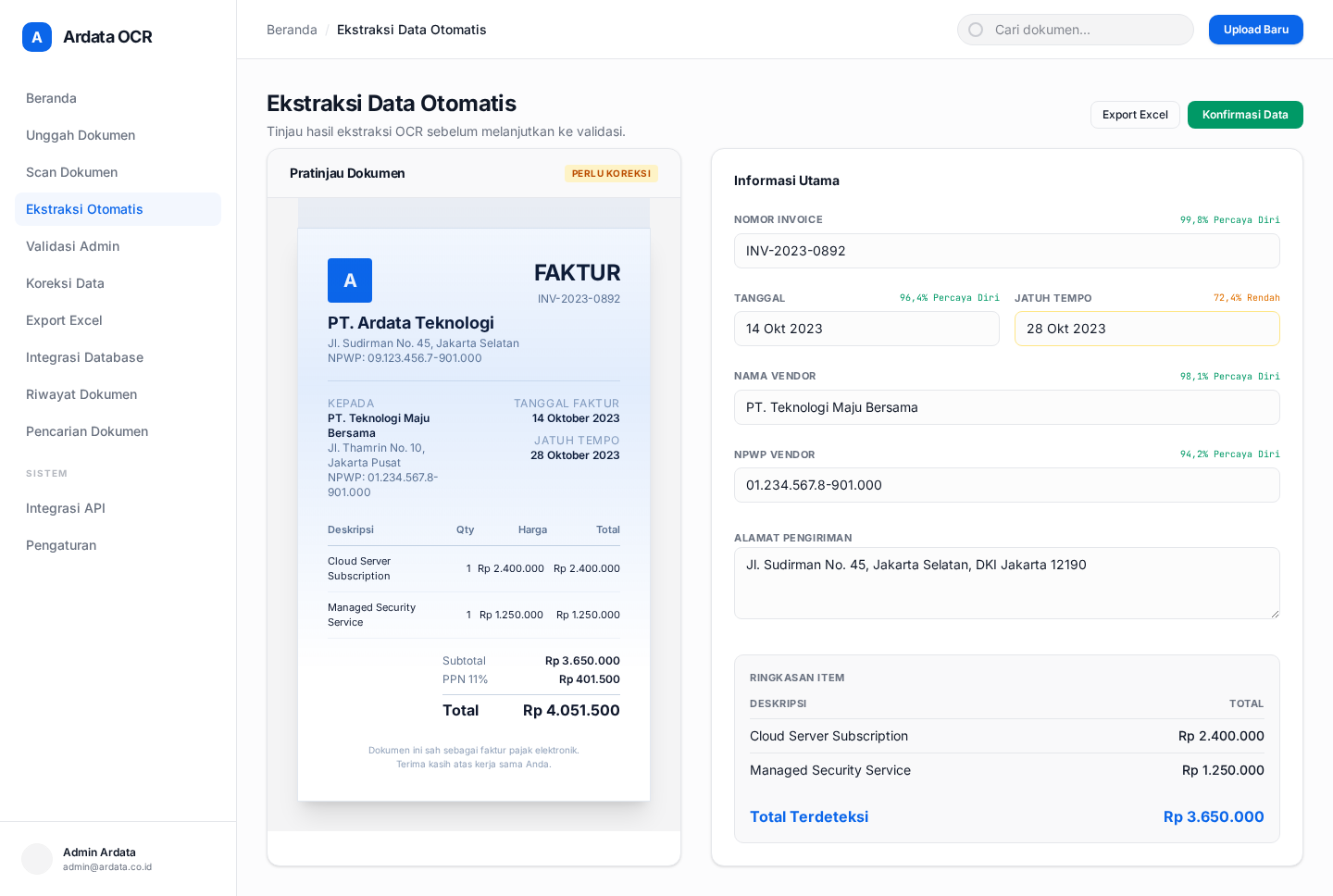Image resolution: width=1333 pixels, height=896 pixels.
Task: Click the Beranda breadcrumb link
Action: coord(292,30)
